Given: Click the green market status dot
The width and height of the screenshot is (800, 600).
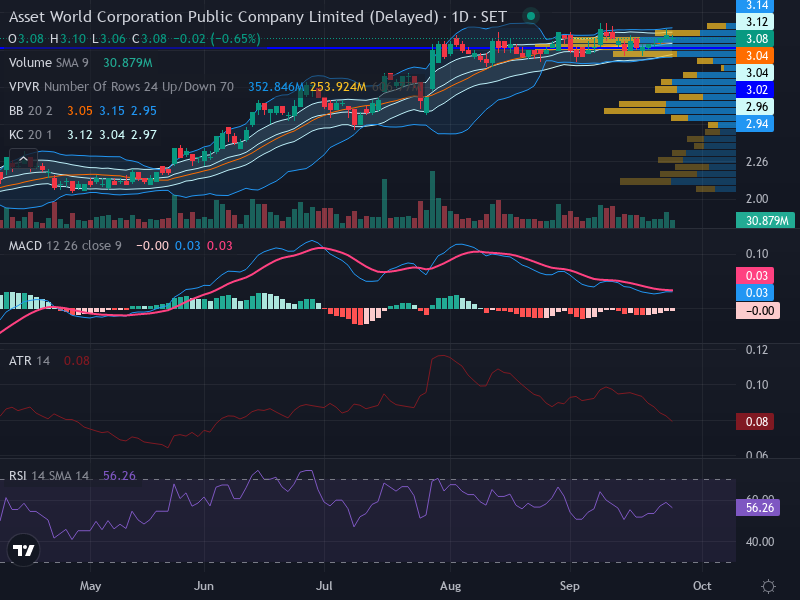Looking at the screenshot, I should (x=531, y=16).
